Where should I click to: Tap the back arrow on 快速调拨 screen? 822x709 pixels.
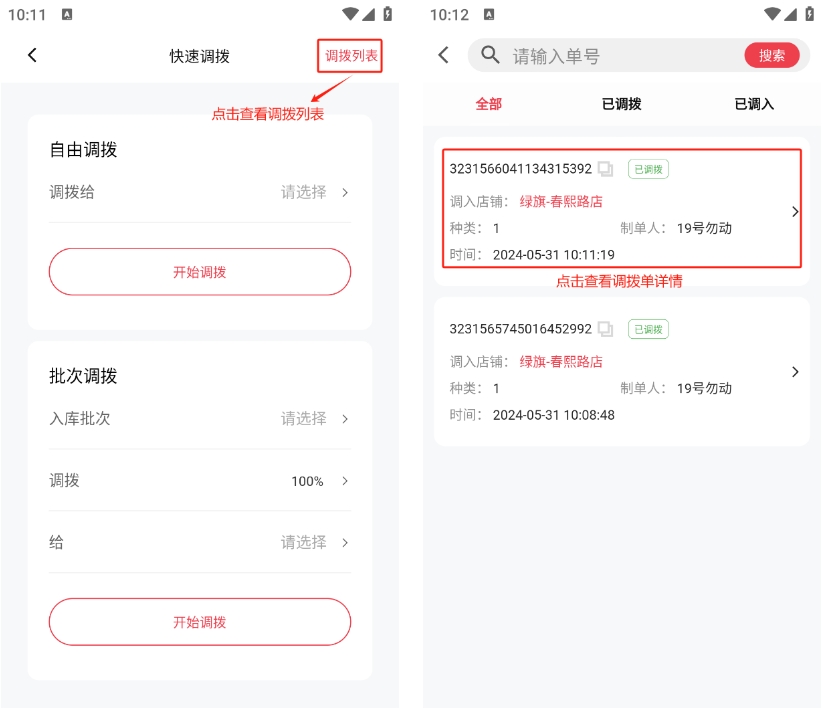click(32, 56)
